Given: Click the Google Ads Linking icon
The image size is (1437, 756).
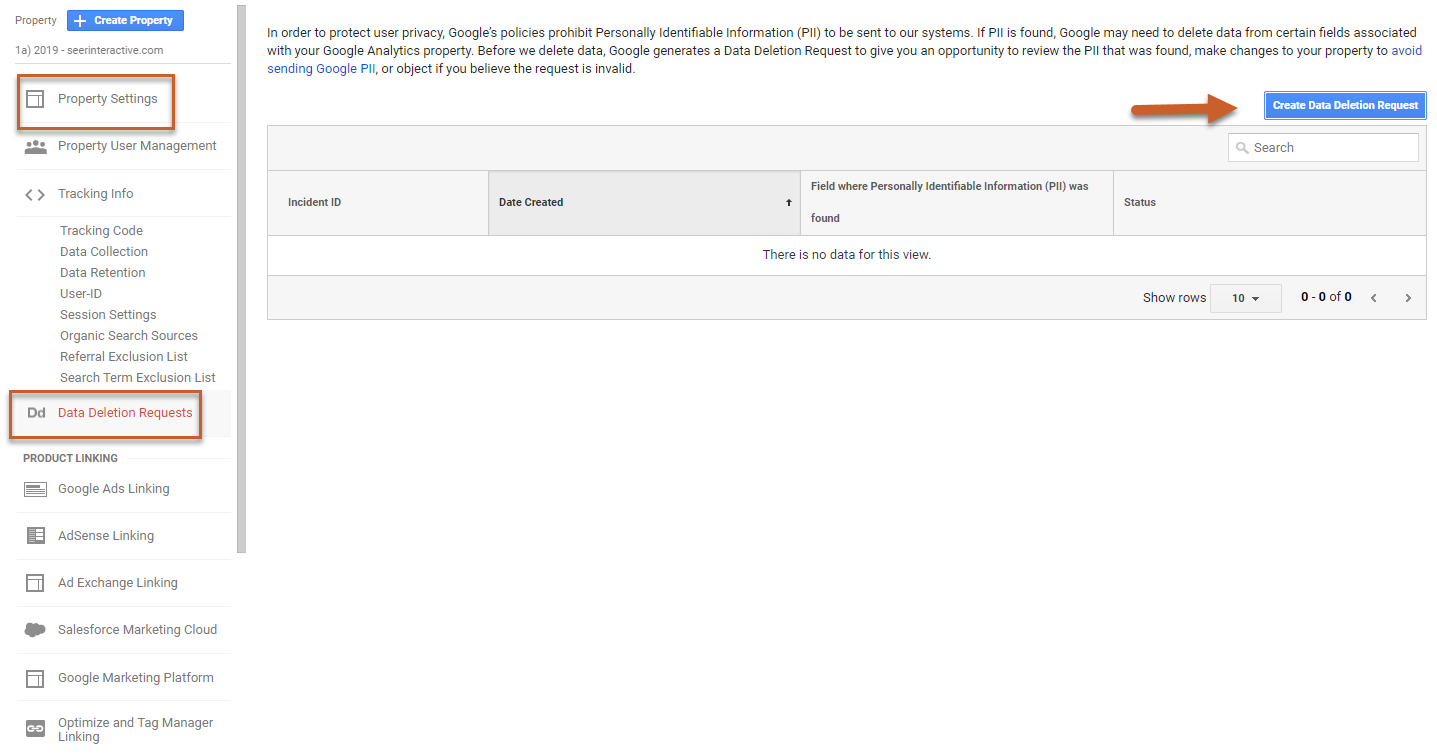Looking at the screenshot, I should (36, 489).
